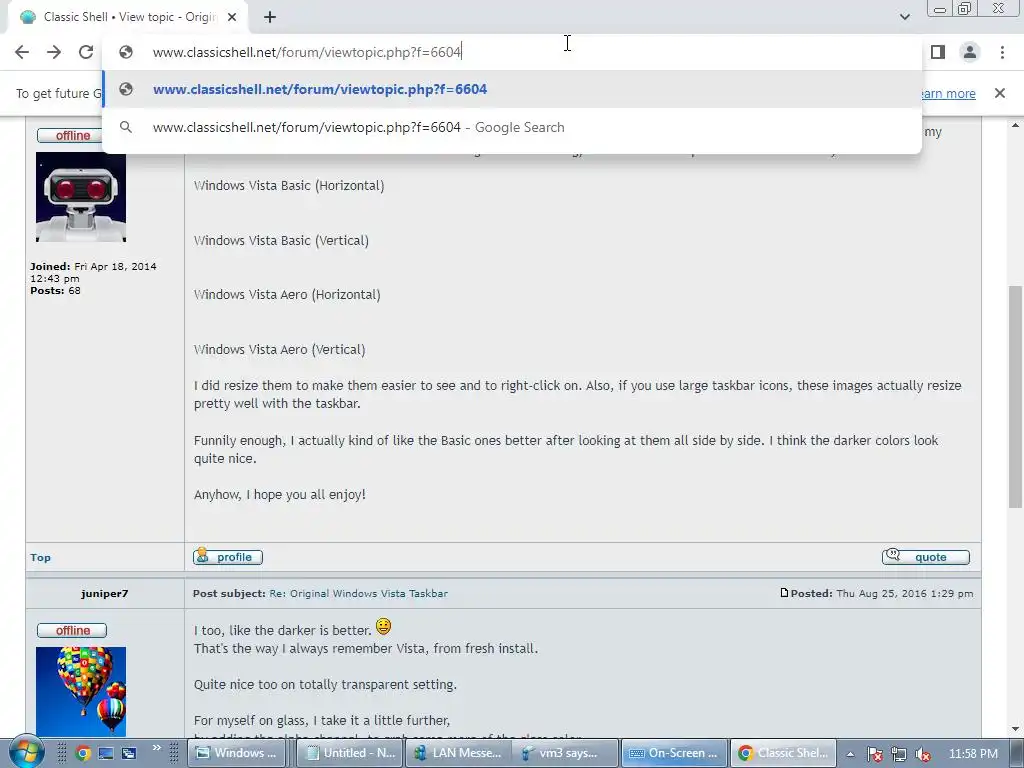Screen dimensions: 1024x768
Task: Click the hot air balloon avatar
Action: [x=81, y=692]
